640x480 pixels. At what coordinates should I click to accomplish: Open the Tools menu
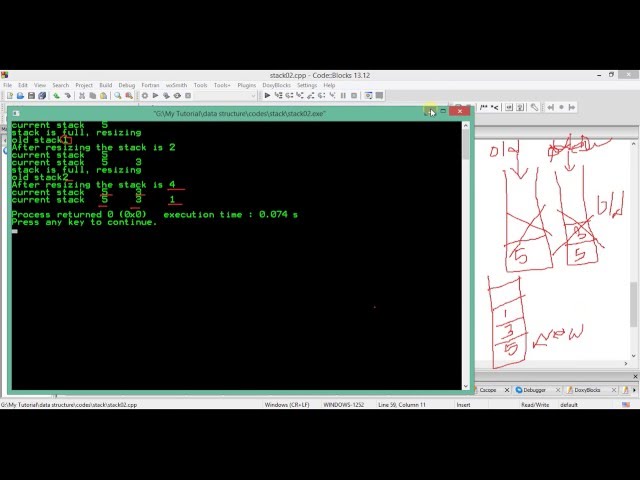200,85
